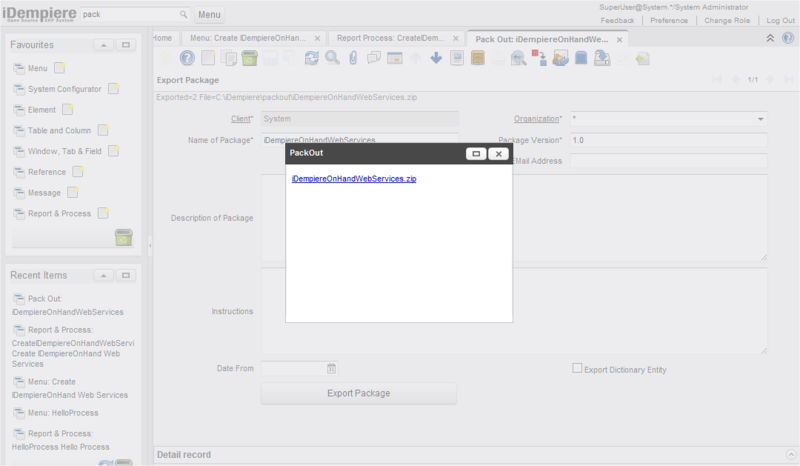Open the Organization dropdown arrow
Image resolution: width=800 pixels, height=466 pixels.
760,119
